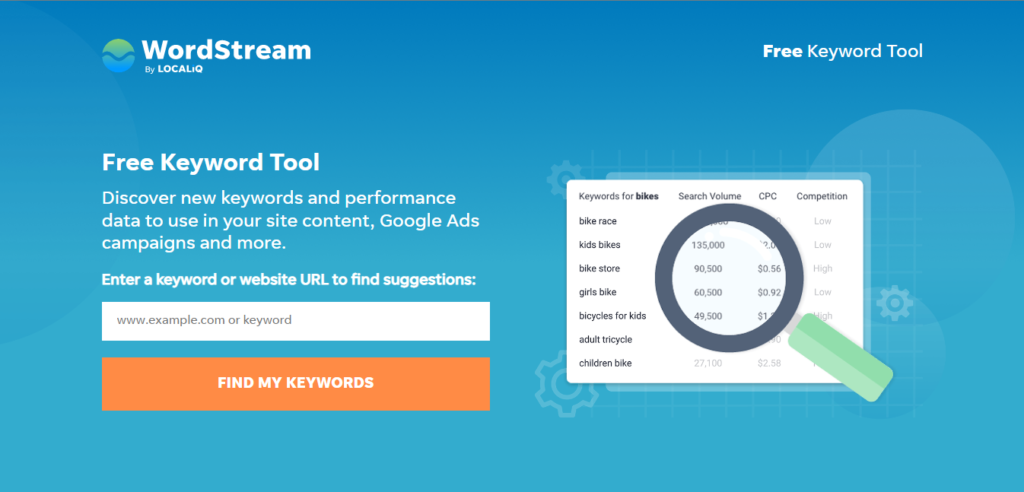Click the FIND MY KEYWORDS button

pyautogui.click(x=296, y=384)
